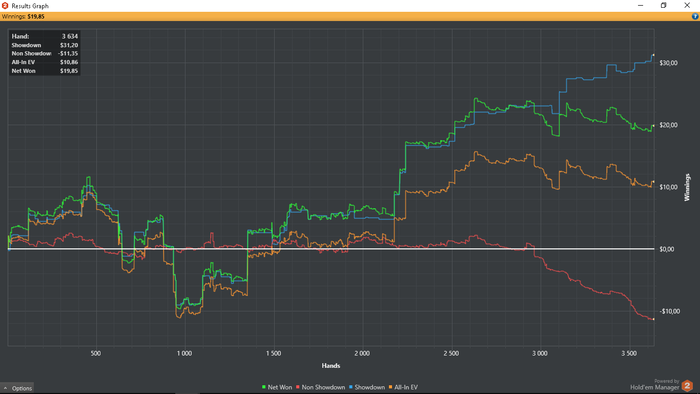Click the All-In EV line end point marker
Viewport: 700px width, 394px height.
point(654,182)
